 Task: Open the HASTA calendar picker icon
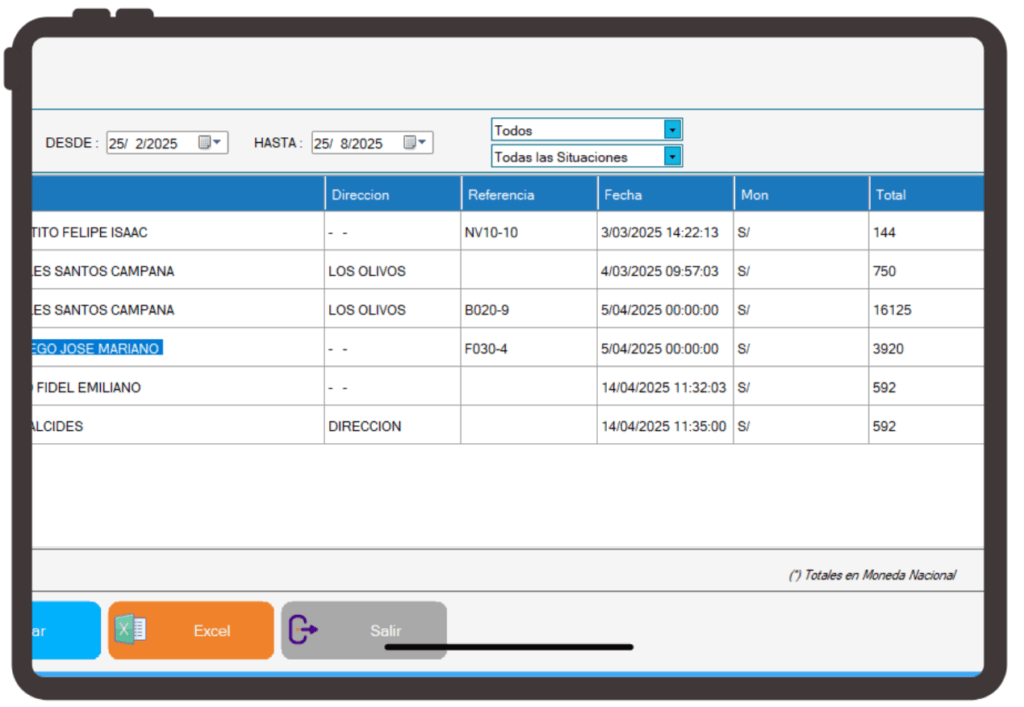pos(416,143)
